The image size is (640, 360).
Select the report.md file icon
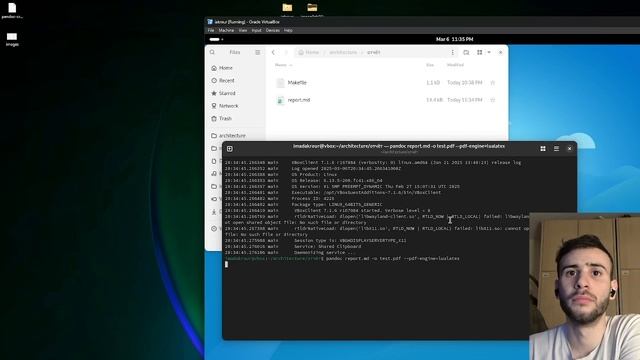pyautogui.click(x=280, y=100)
